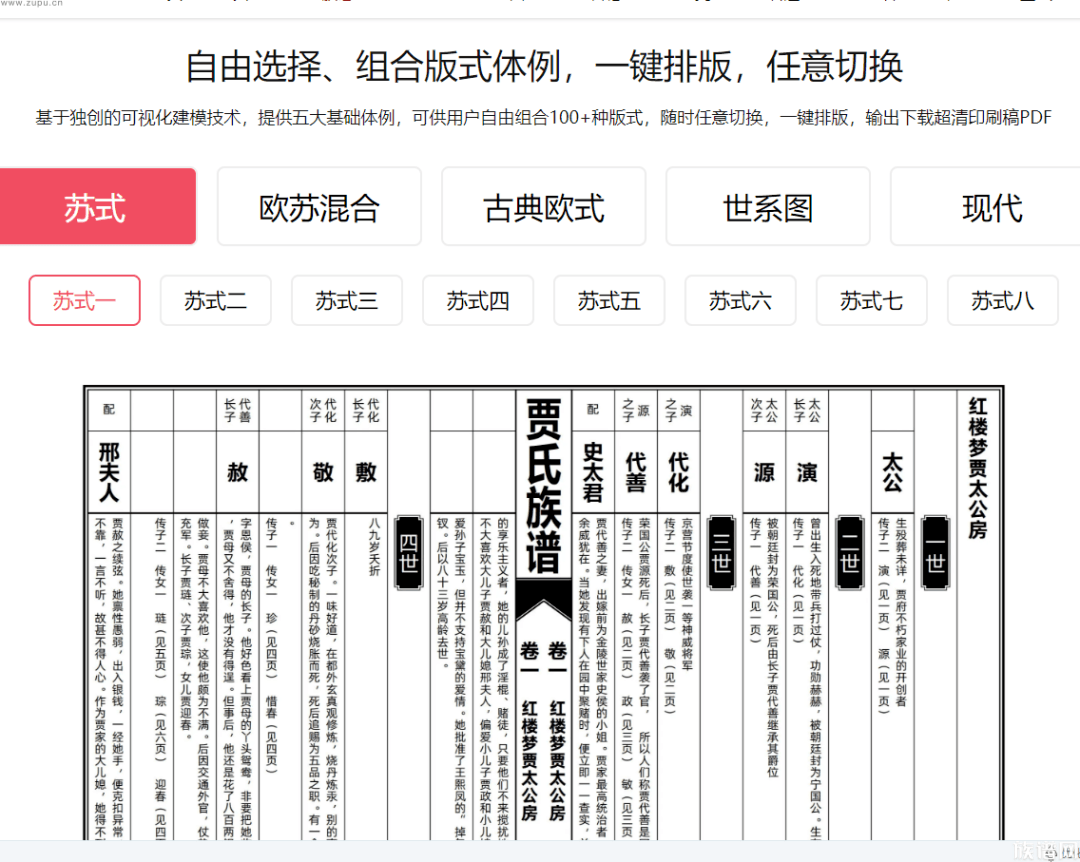Open the 古典欧式 layout category

543,206
